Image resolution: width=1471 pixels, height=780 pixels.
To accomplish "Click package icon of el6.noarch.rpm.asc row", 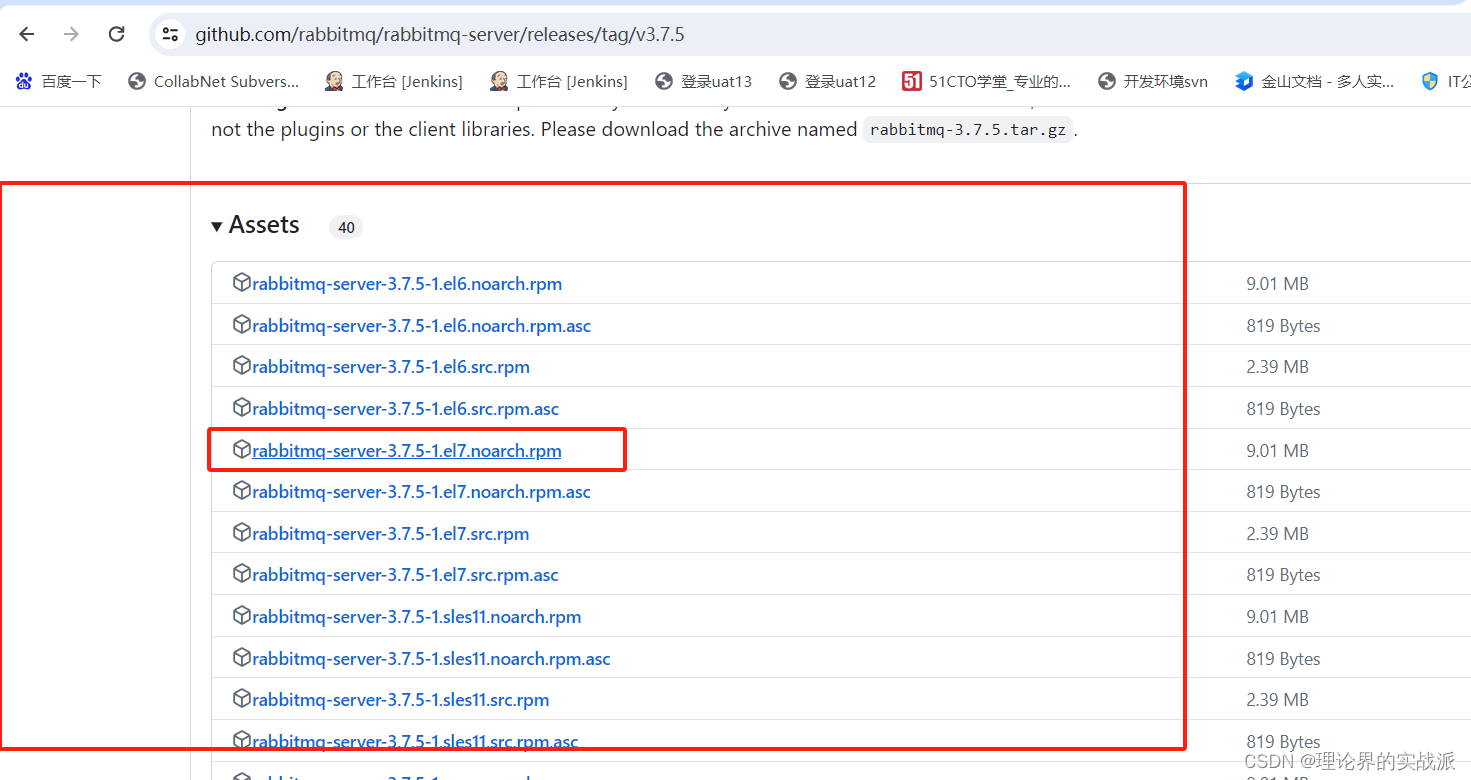I will (x=241, y=325).
